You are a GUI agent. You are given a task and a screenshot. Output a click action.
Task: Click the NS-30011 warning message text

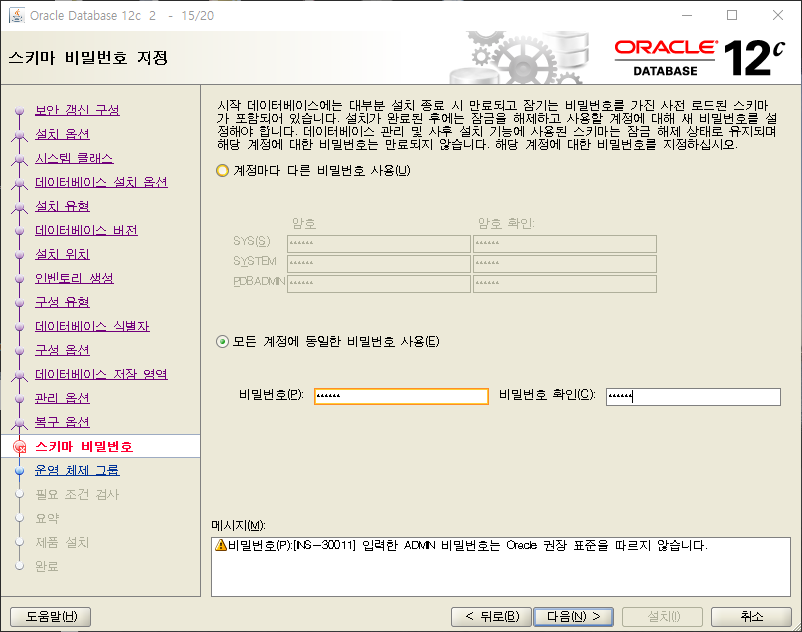point(467,546)
